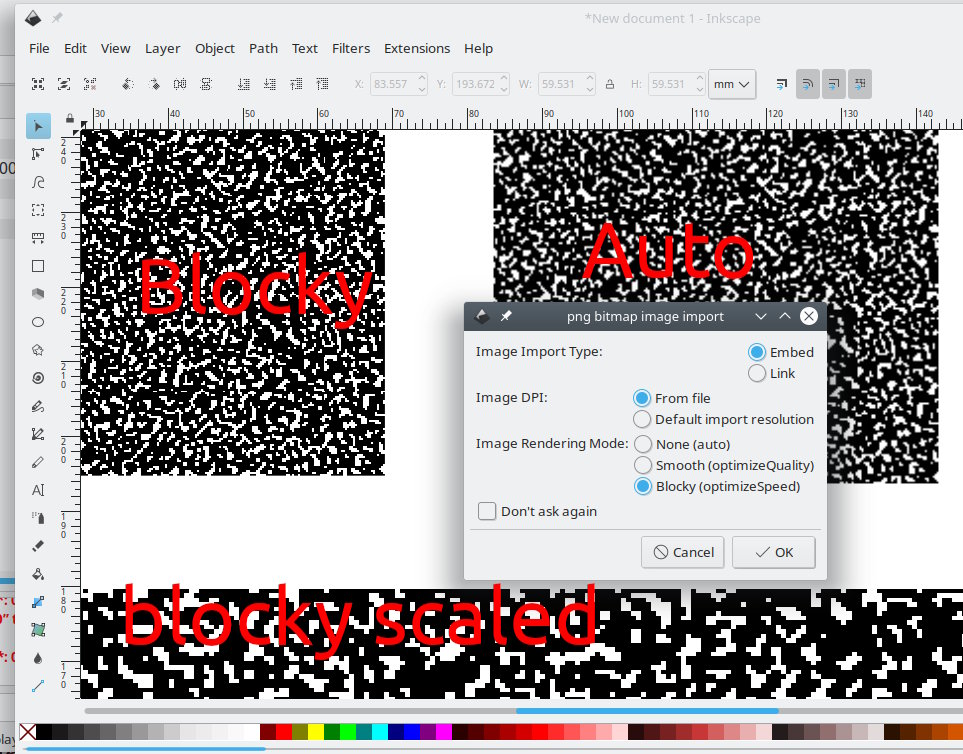Screen dimensions: 963x754
Task: Select Default import resolution option
Action: [642, 419]
